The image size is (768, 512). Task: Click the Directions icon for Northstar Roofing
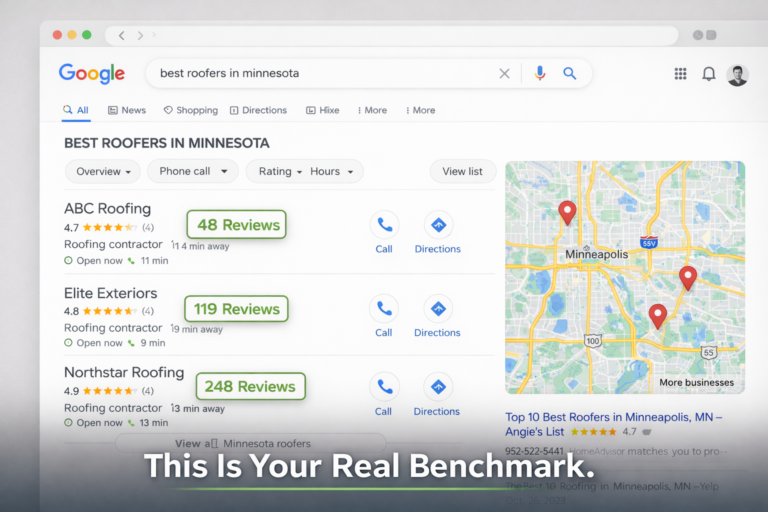tap(438, 387)
